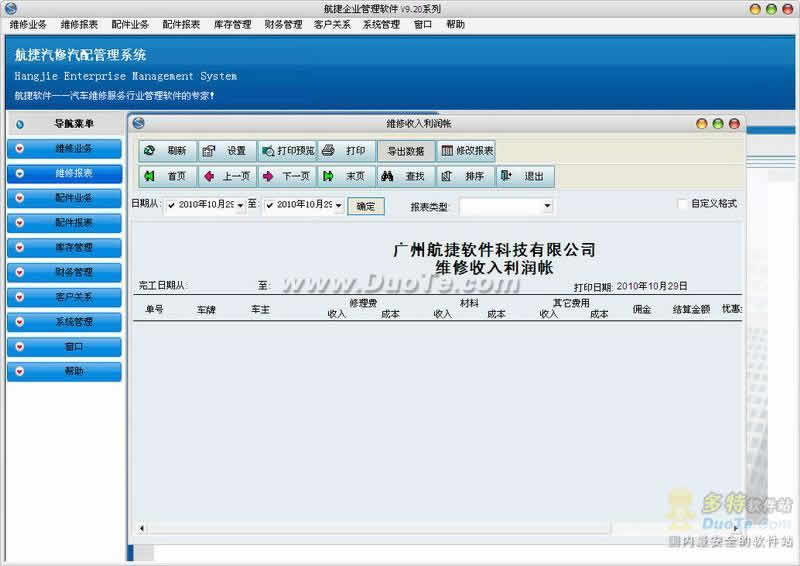
Task: Click the 导航菜单 header globe icon
Action: point(19,124)
